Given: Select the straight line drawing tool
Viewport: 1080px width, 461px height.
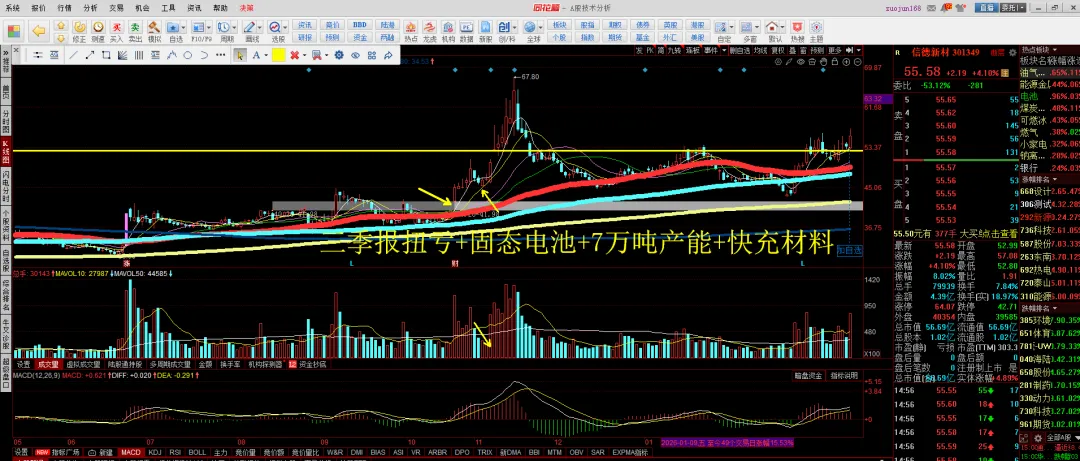Looking at the screenshot, I should [x=74, y=55].
